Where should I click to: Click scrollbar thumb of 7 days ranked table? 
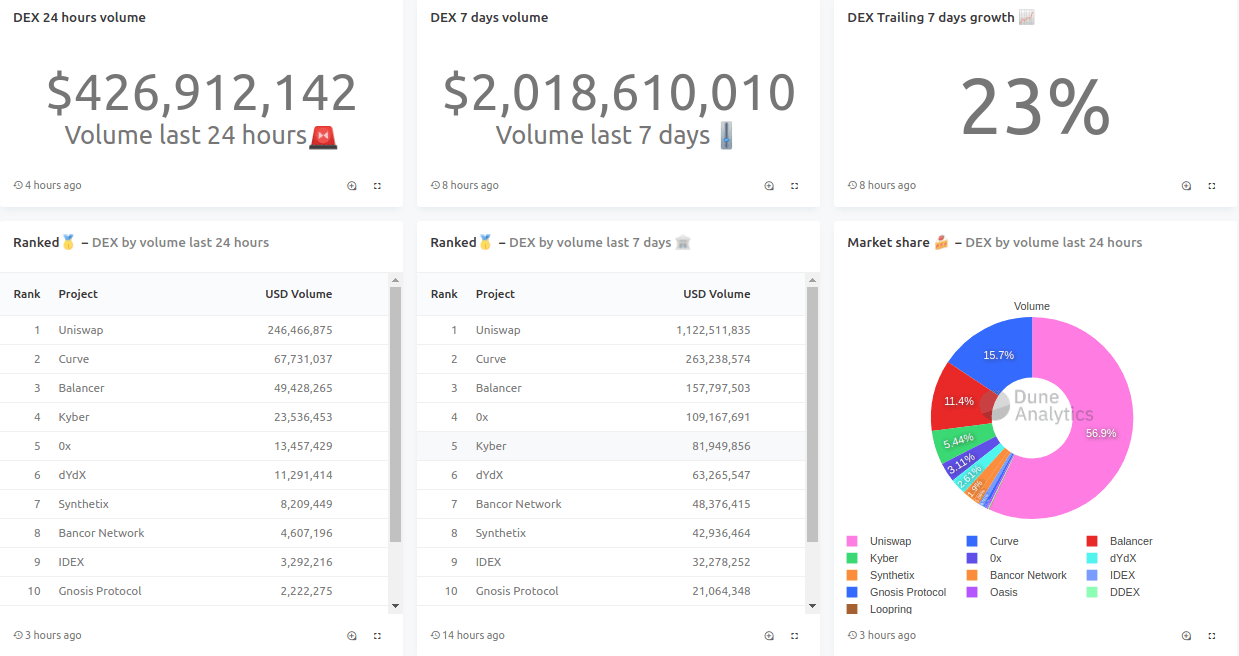[x=812, y=415]
